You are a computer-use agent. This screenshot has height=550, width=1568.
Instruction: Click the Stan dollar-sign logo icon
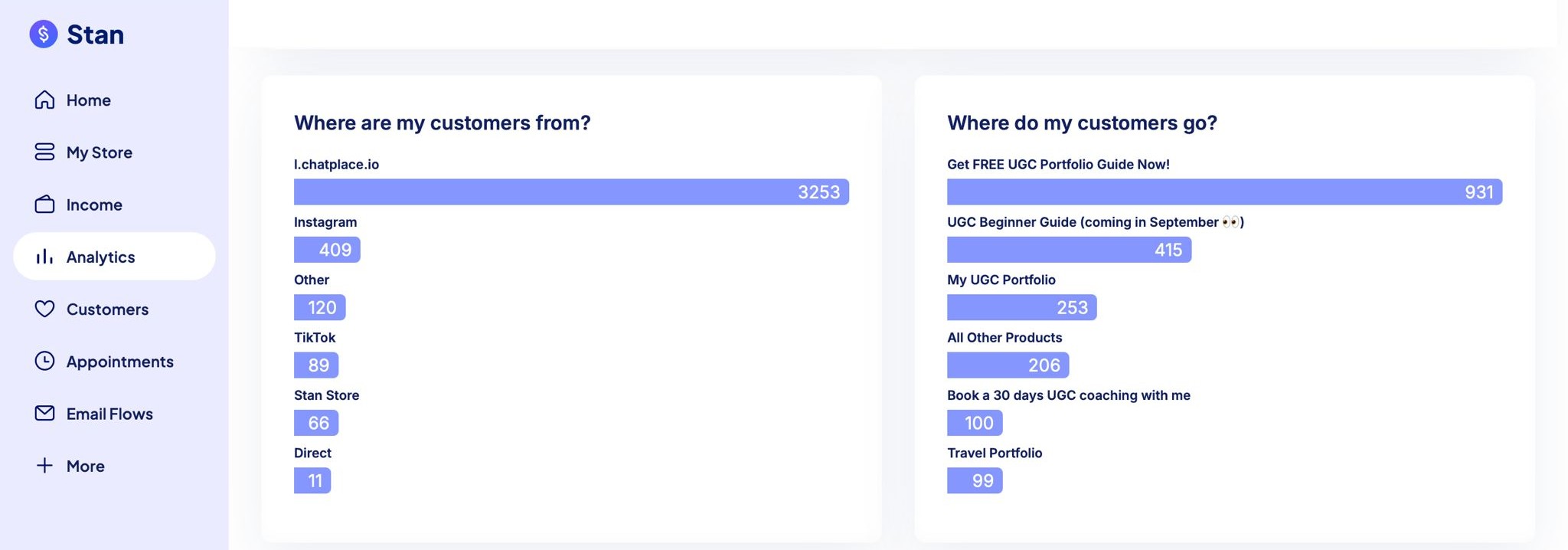[44, 34]
